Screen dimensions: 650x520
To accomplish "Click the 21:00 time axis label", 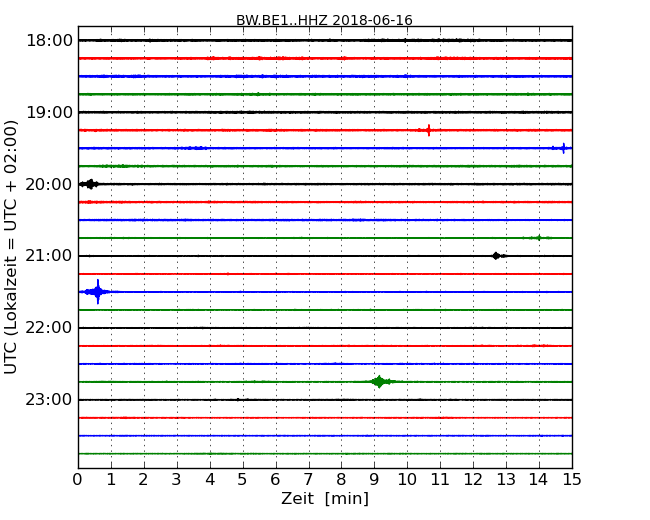I will click(x=49, y=256).
